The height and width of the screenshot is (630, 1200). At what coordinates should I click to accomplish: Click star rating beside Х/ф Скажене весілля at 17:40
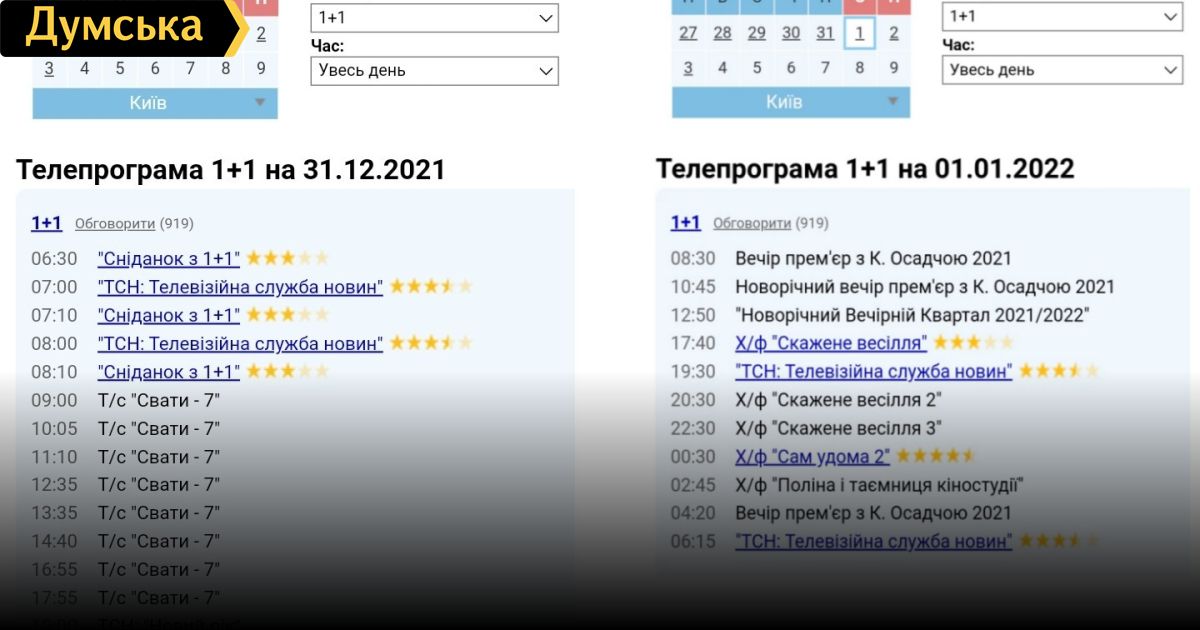(973, 343)
